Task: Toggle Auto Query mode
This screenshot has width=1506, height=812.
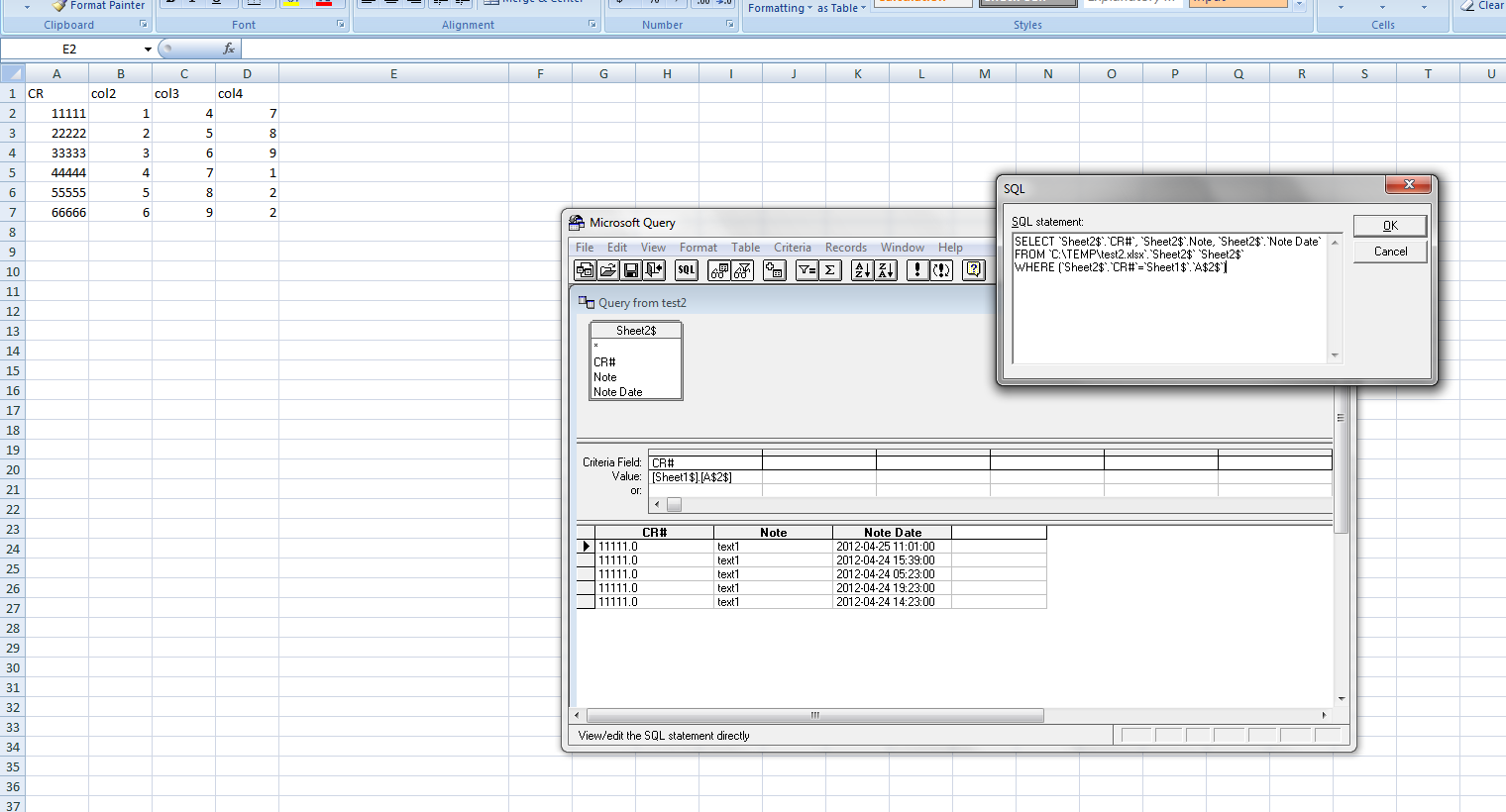Action: [x=941, y=269]
